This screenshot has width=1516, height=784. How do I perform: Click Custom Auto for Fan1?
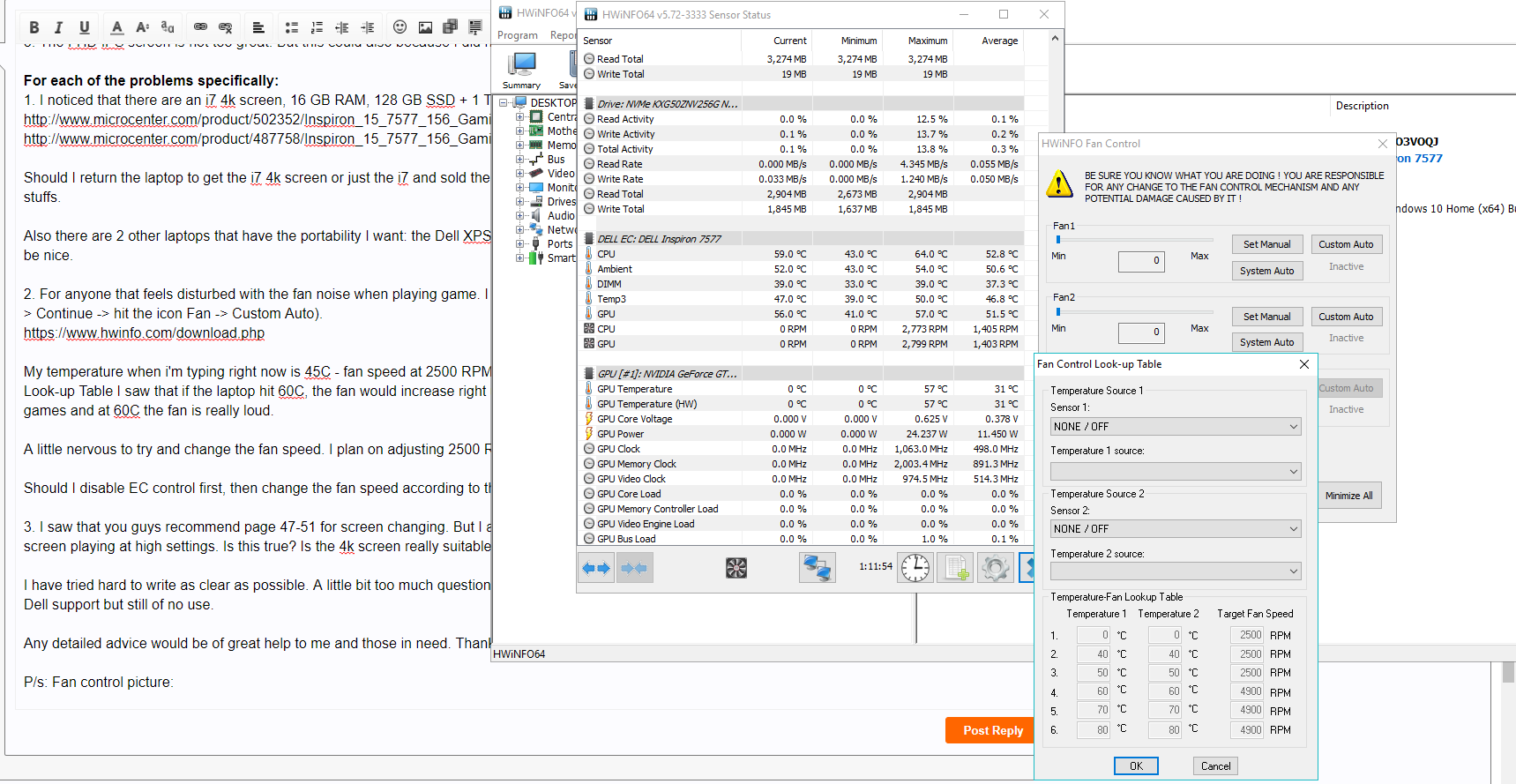[x=1346, y=244]
